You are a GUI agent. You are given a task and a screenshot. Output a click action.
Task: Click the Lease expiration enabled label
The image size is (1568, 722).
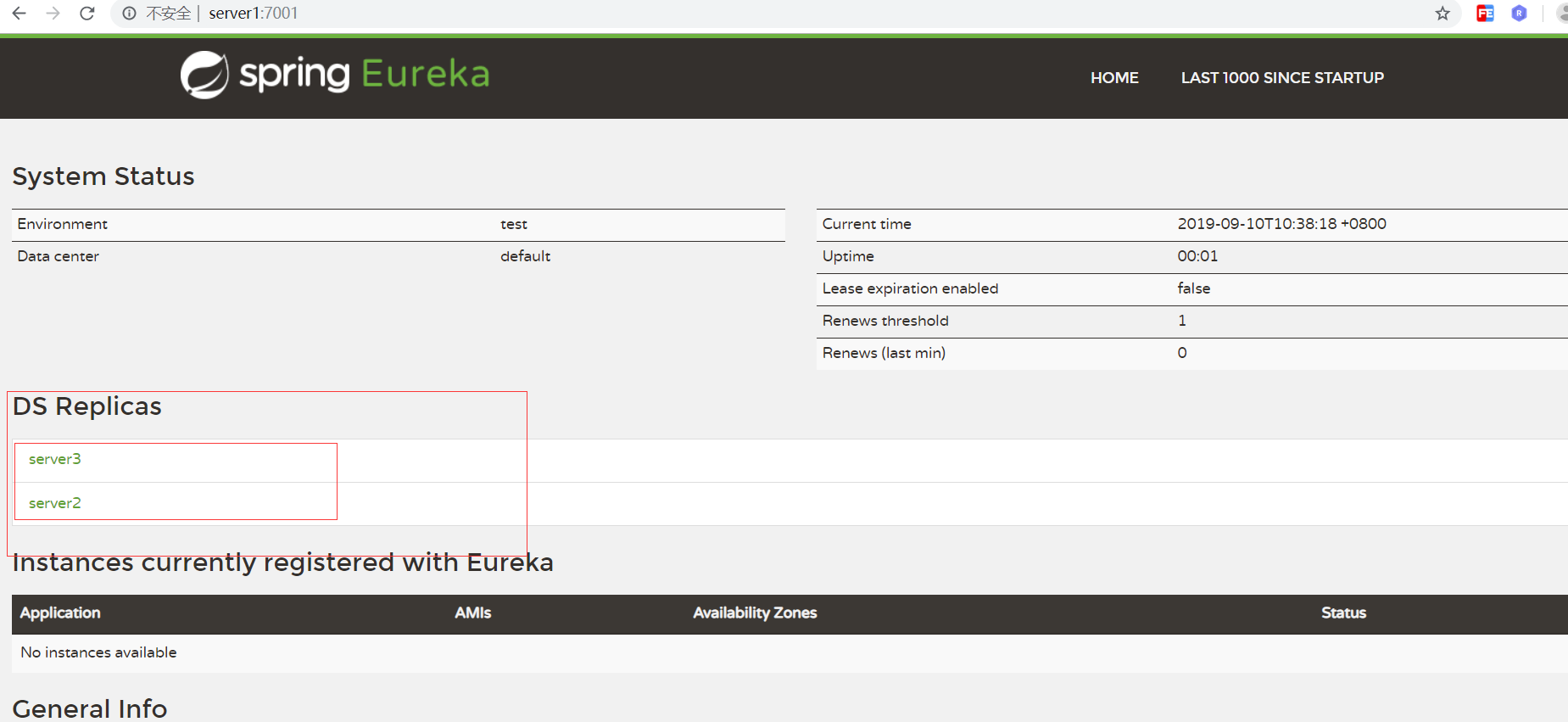(910, 288)
